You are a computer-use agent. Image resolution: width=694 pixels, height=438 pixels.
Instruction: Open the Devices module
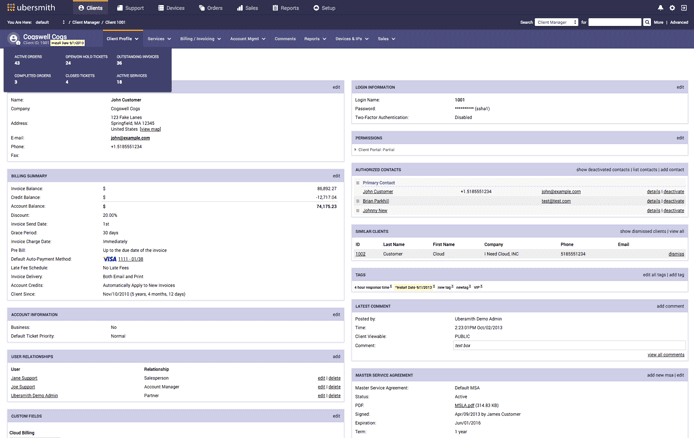pos(171,8)
